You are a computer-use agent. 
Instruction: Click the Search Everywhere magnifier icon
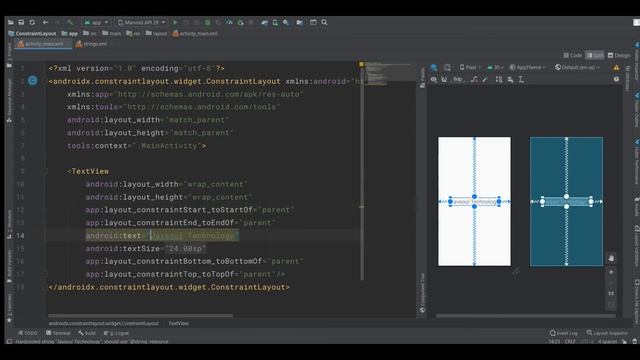pos(324,22)
